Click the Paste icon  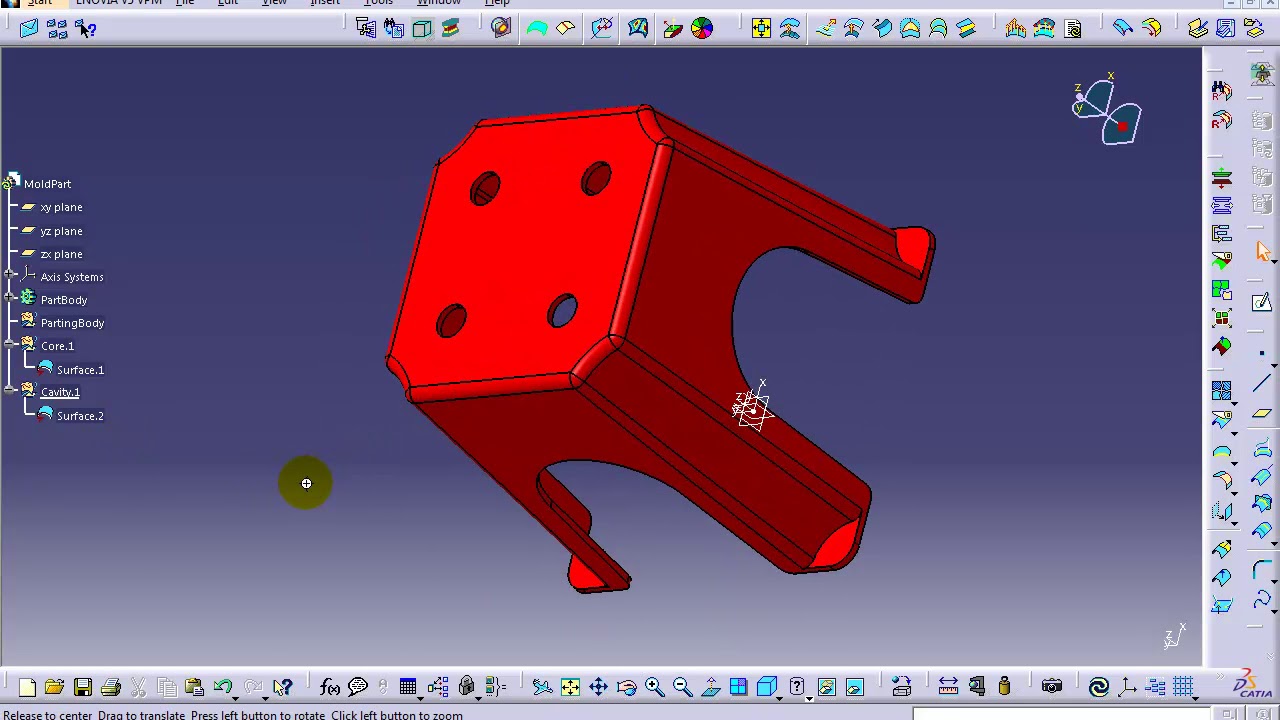(x=195, y=687)
